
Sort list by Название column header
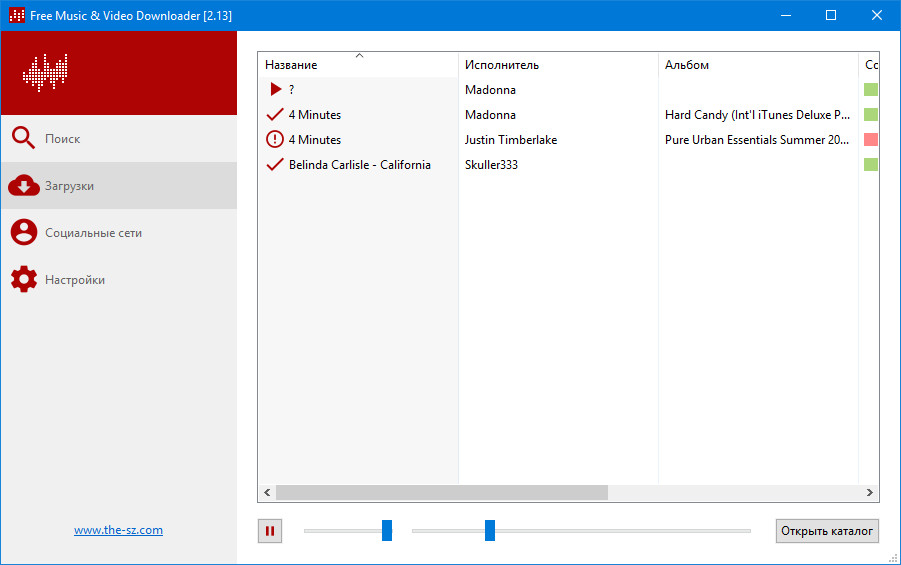tap(291, 65)
